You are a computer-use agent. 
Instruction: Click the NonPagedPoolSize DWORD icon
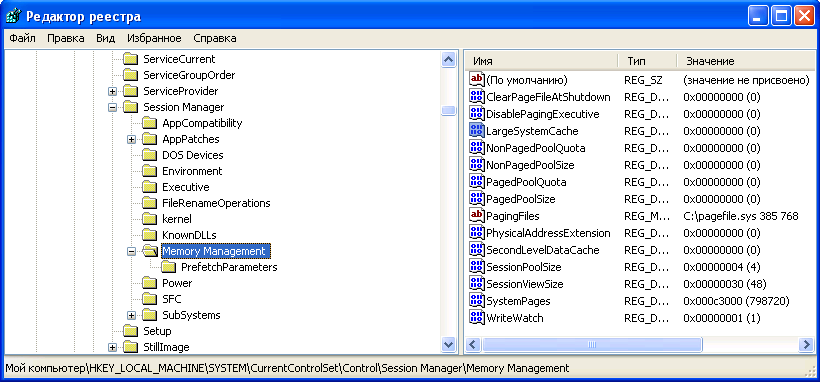[476, 165]
